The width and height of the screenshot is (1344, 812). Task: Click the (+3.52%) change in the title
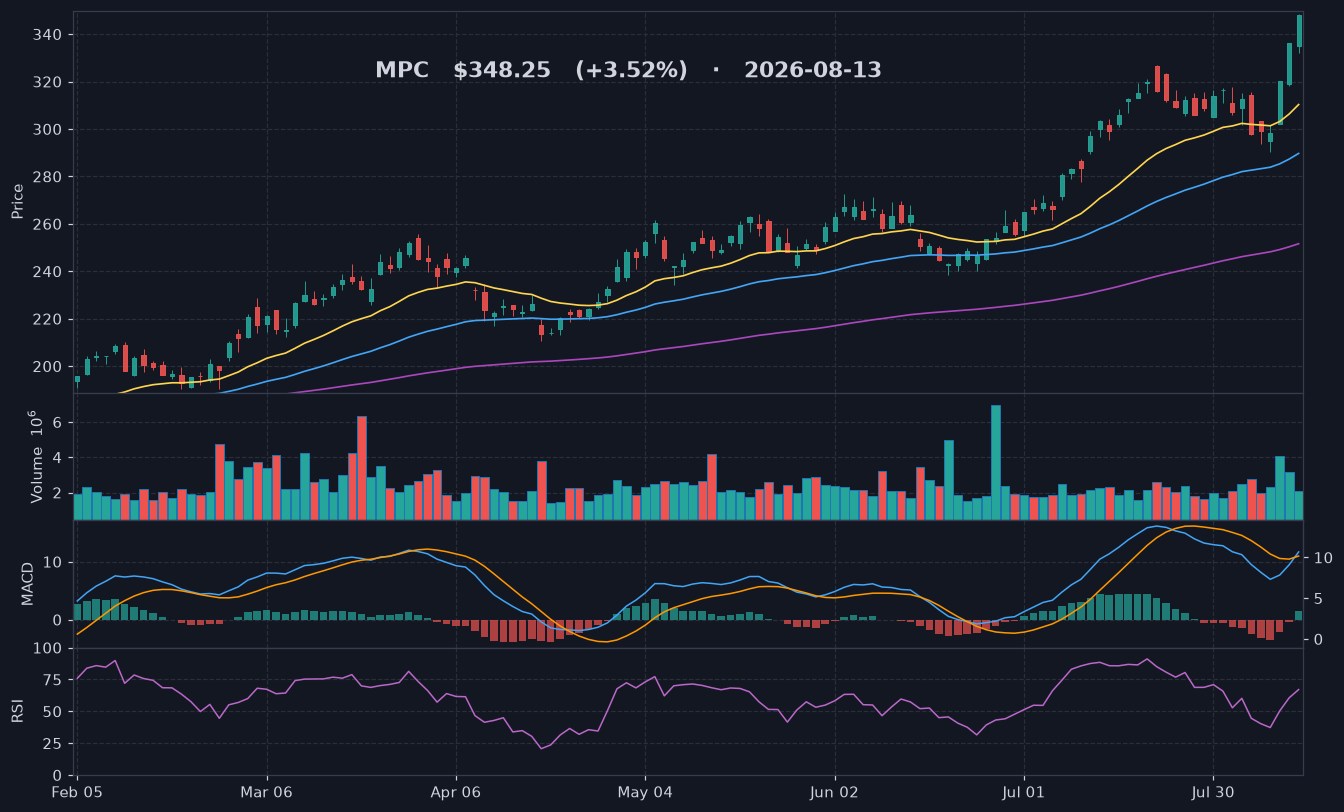631,70
